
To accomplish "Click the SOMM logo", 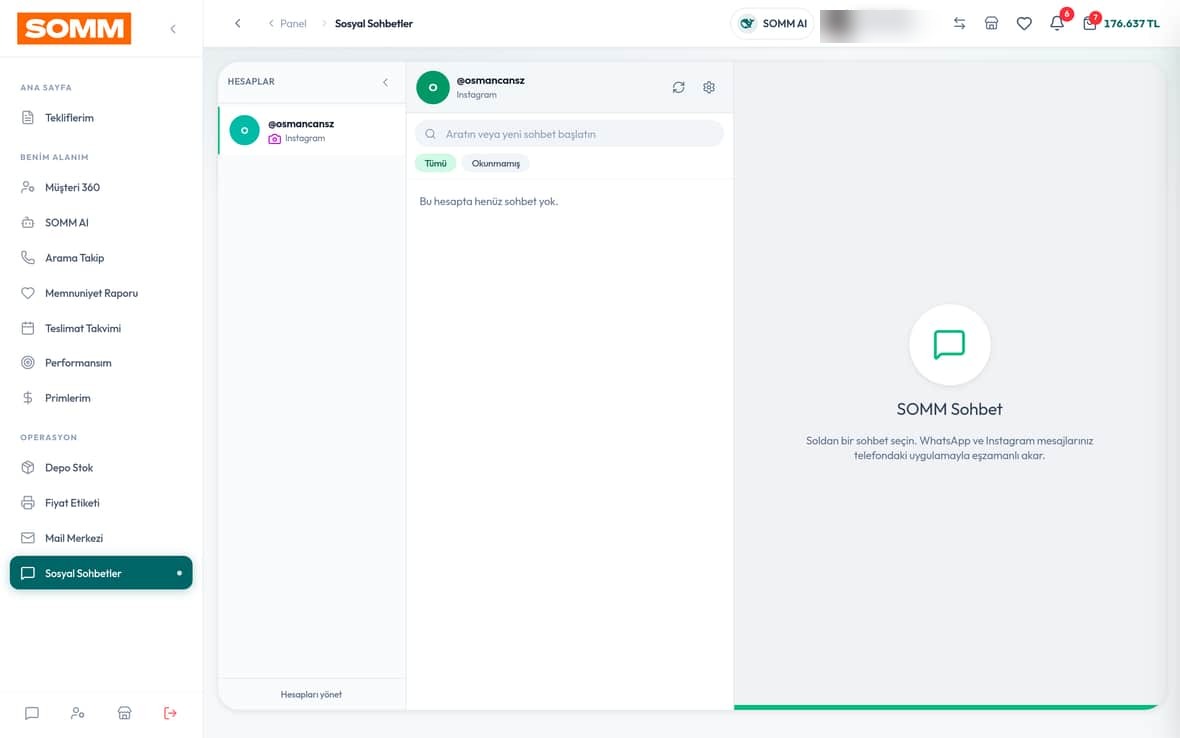I will coord(74,29).
